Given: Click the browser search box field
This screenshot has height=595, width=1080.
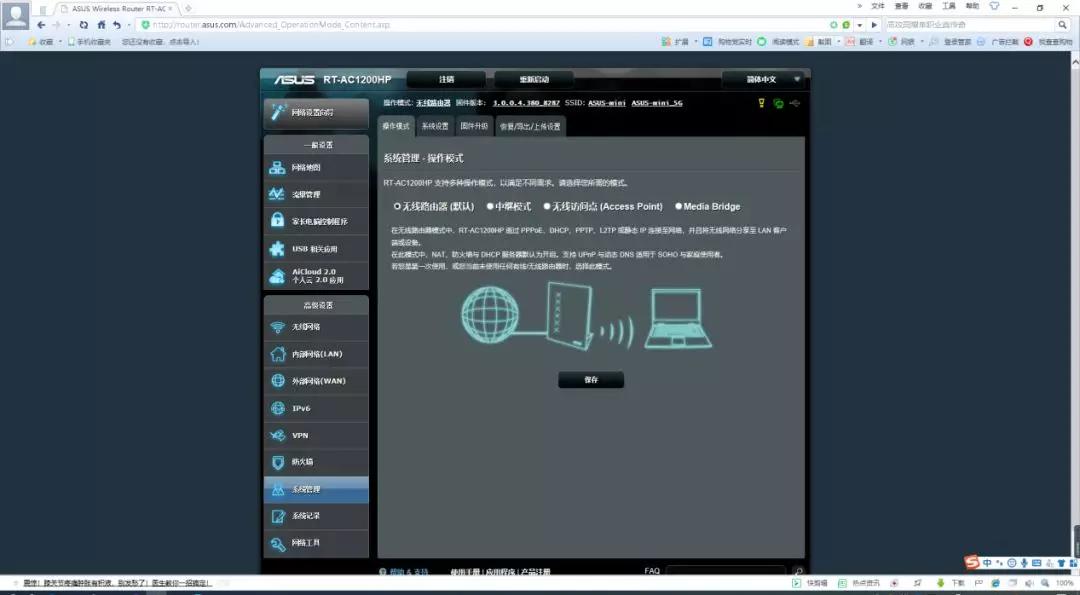Looking at the screenshot, I should point(971,25).
